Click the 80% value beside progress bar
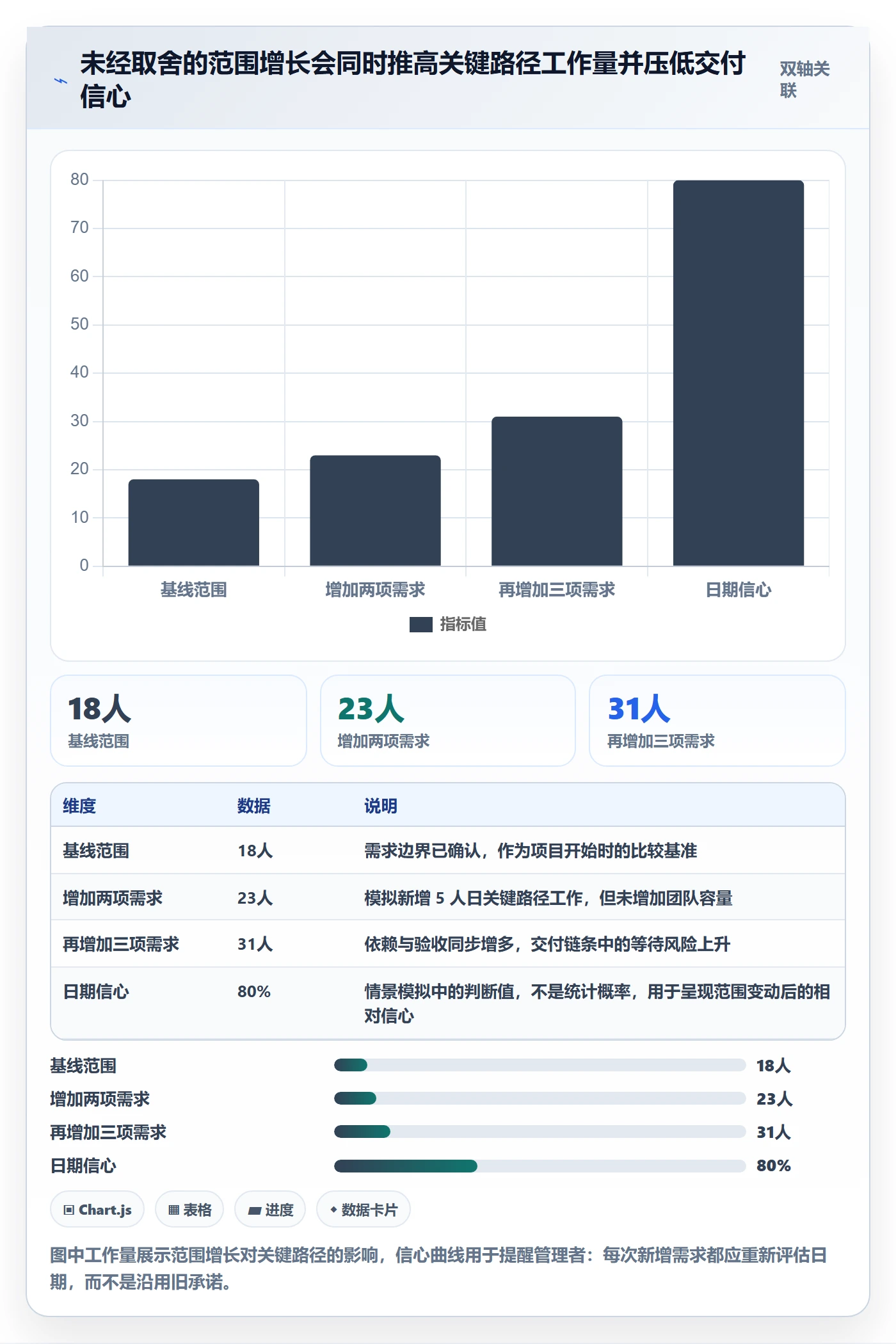Screen dimensions: 896x1344 coord(774,1165)
